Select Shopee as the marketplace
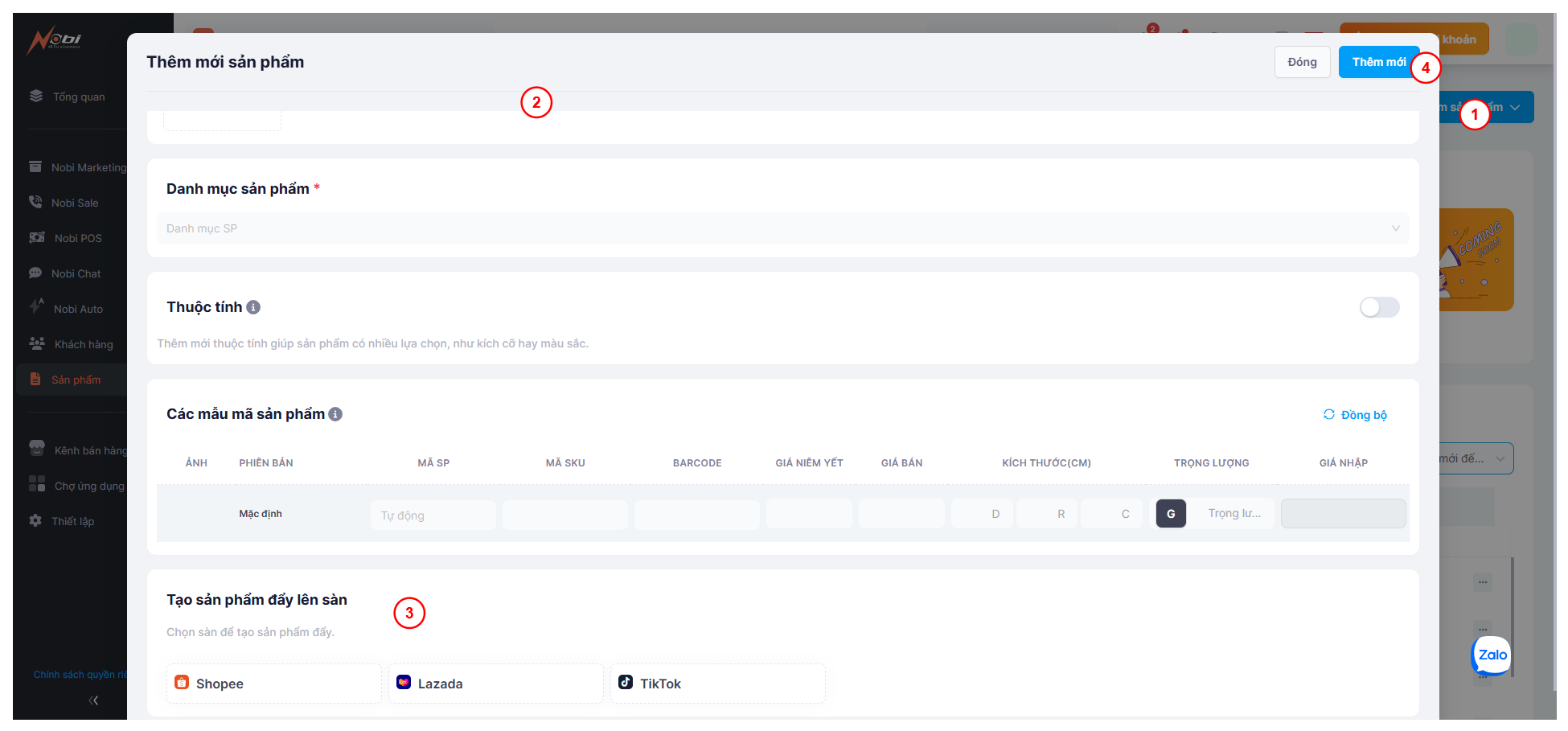The height and width of the screenshot is (731, 1568). click(273, 684)
